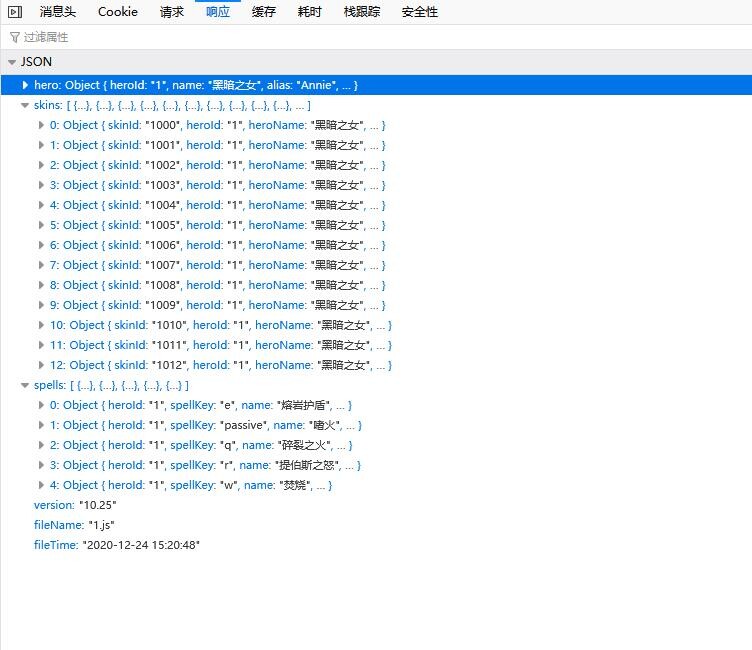Expand the spell with spellKey passive
Viewport: 752px width, 650px height.
point(41,425)
